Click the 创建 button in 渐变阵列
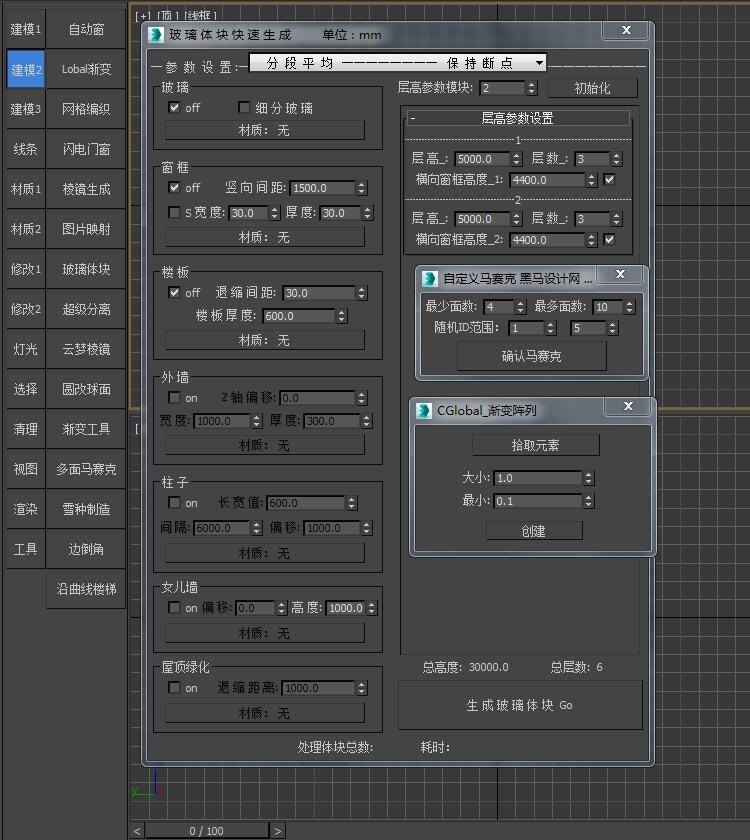 (534, 531)
